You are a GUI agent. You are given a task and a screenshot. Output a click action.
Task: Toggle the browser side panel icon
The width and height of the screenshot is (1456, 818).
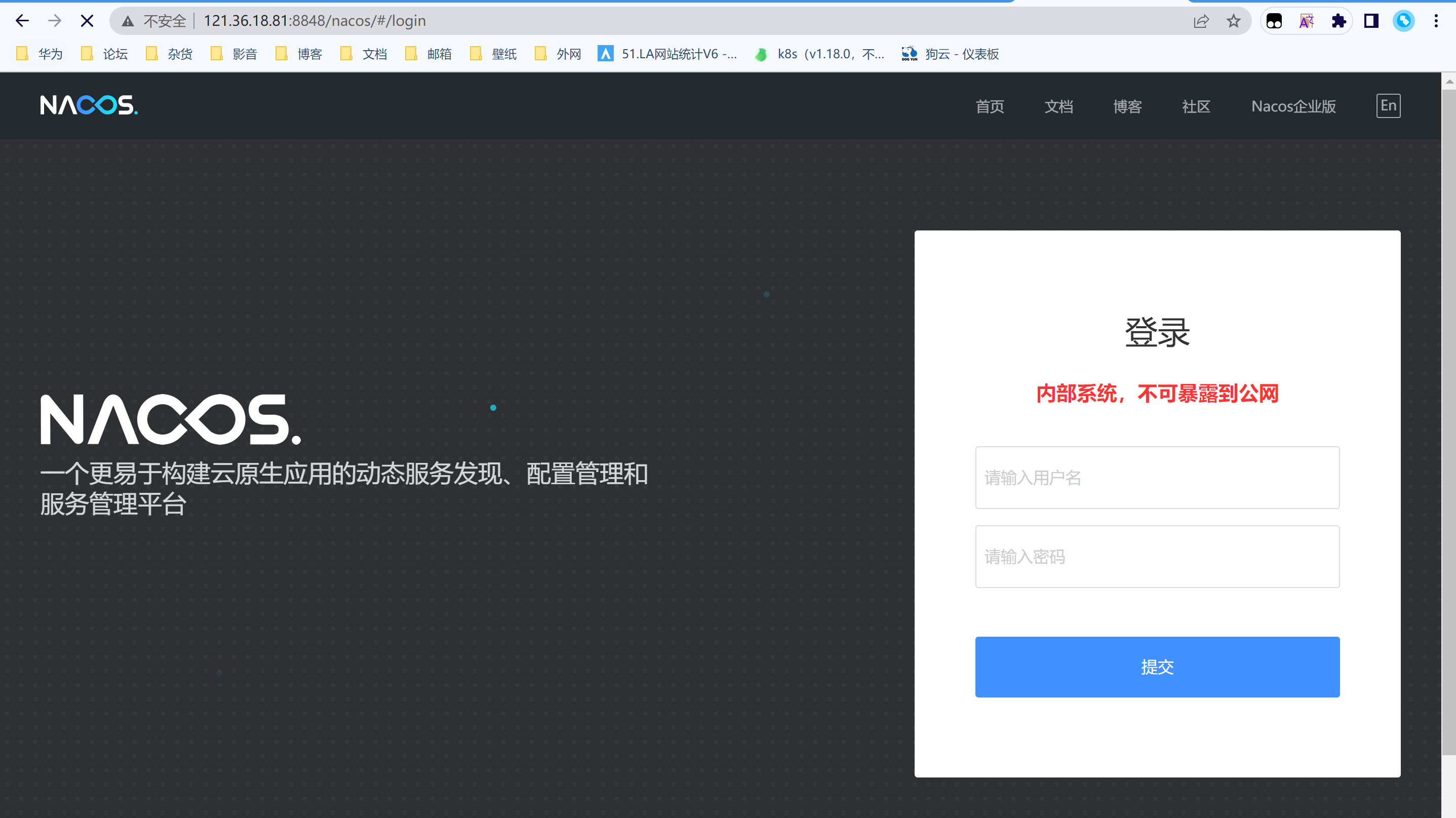1371,21
